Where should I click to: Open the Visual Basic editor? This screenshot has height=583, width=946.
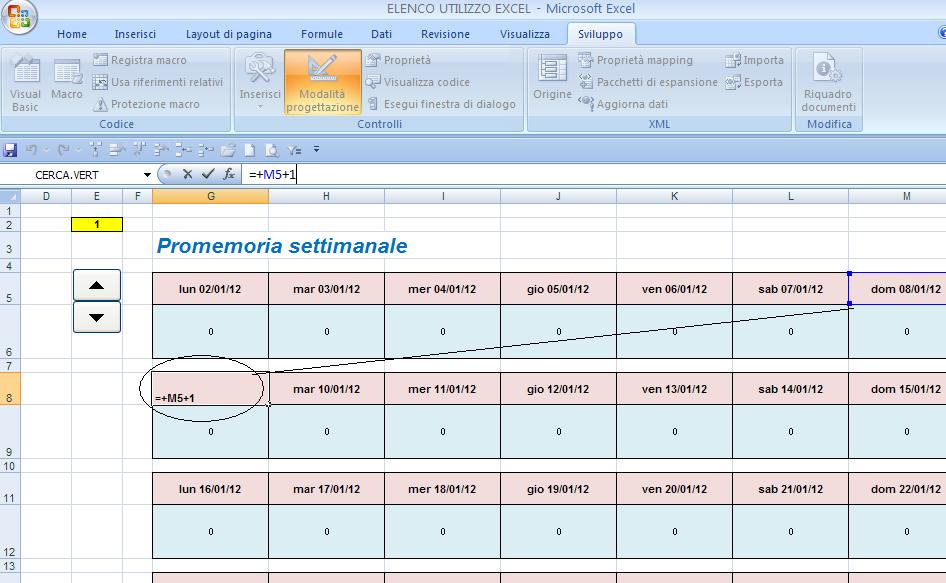click(23, 82)
